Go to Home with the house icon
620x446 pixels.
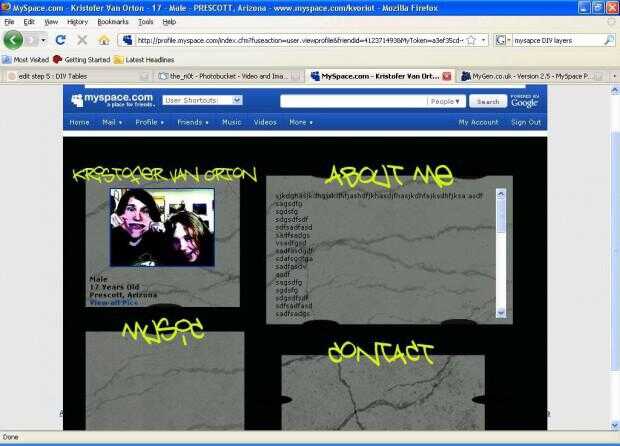[x=104, y=40]
